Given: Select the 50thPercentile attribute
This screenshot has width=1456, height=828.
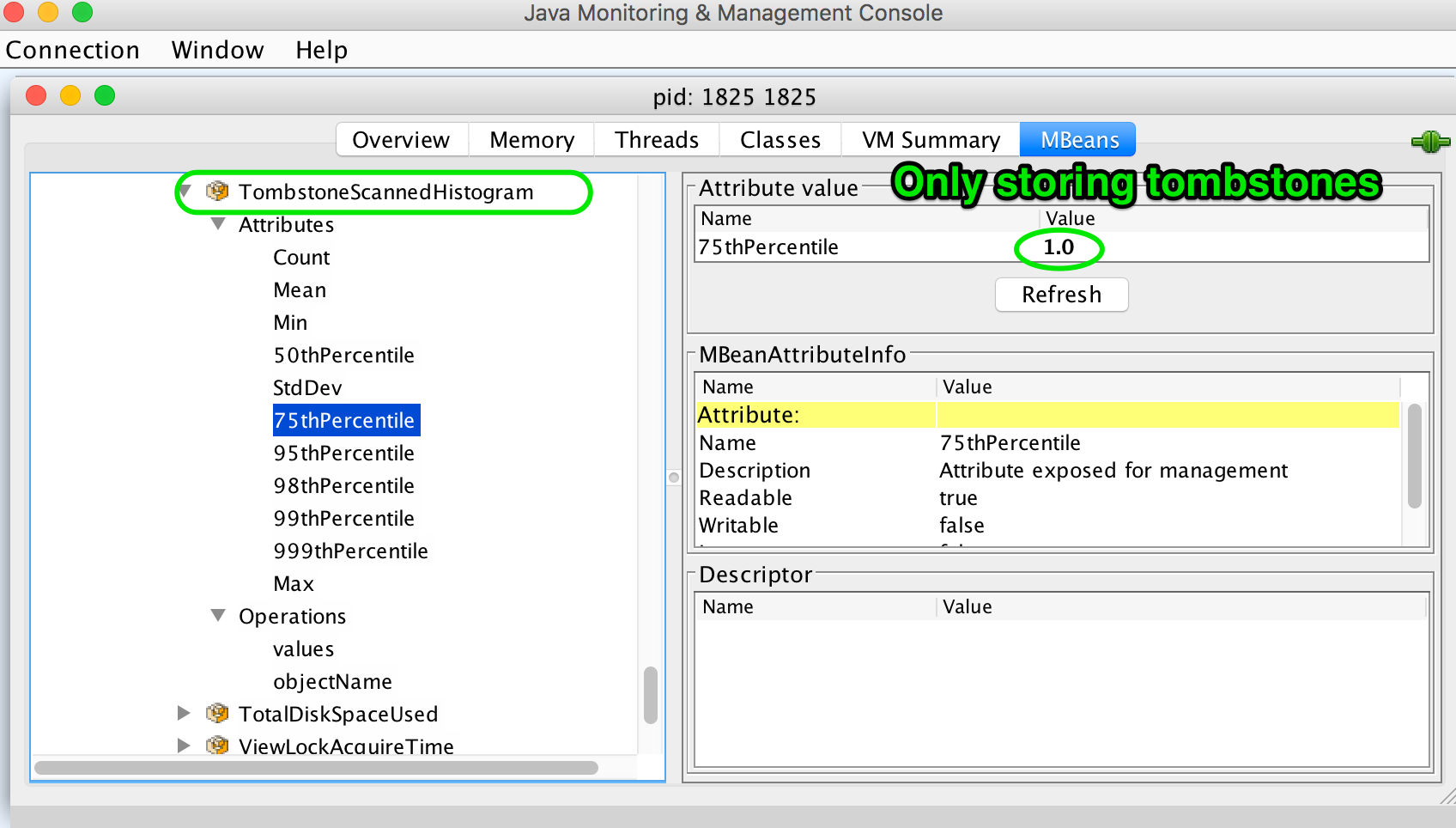Looking at the screenshot, I should (343, 355).
